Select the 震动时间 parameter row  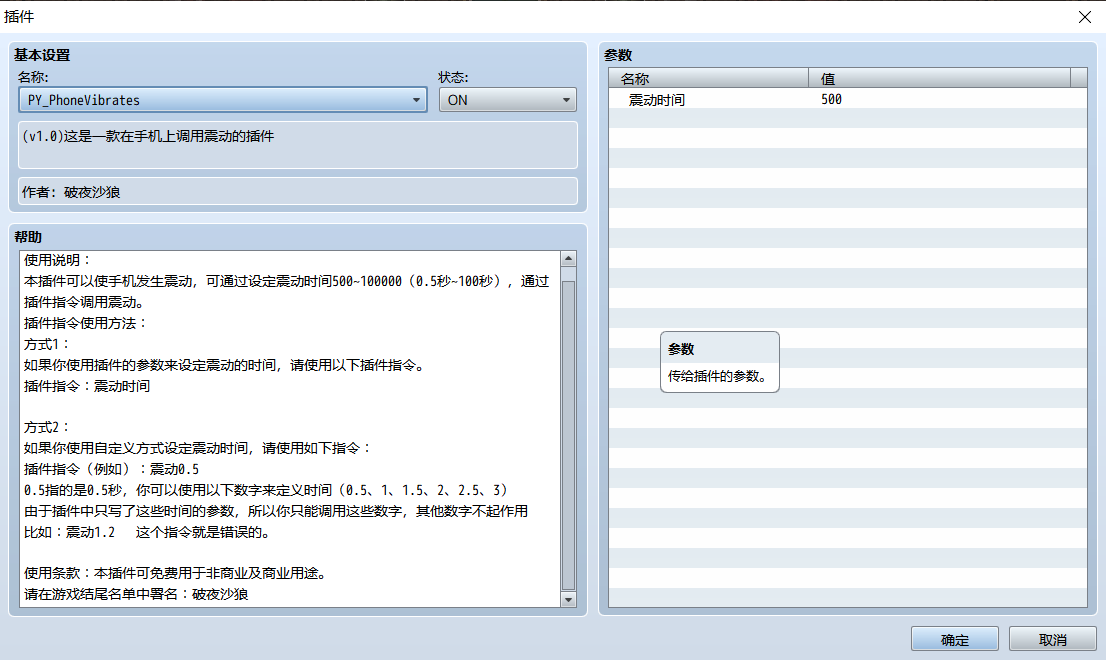[x=847, y=99]
